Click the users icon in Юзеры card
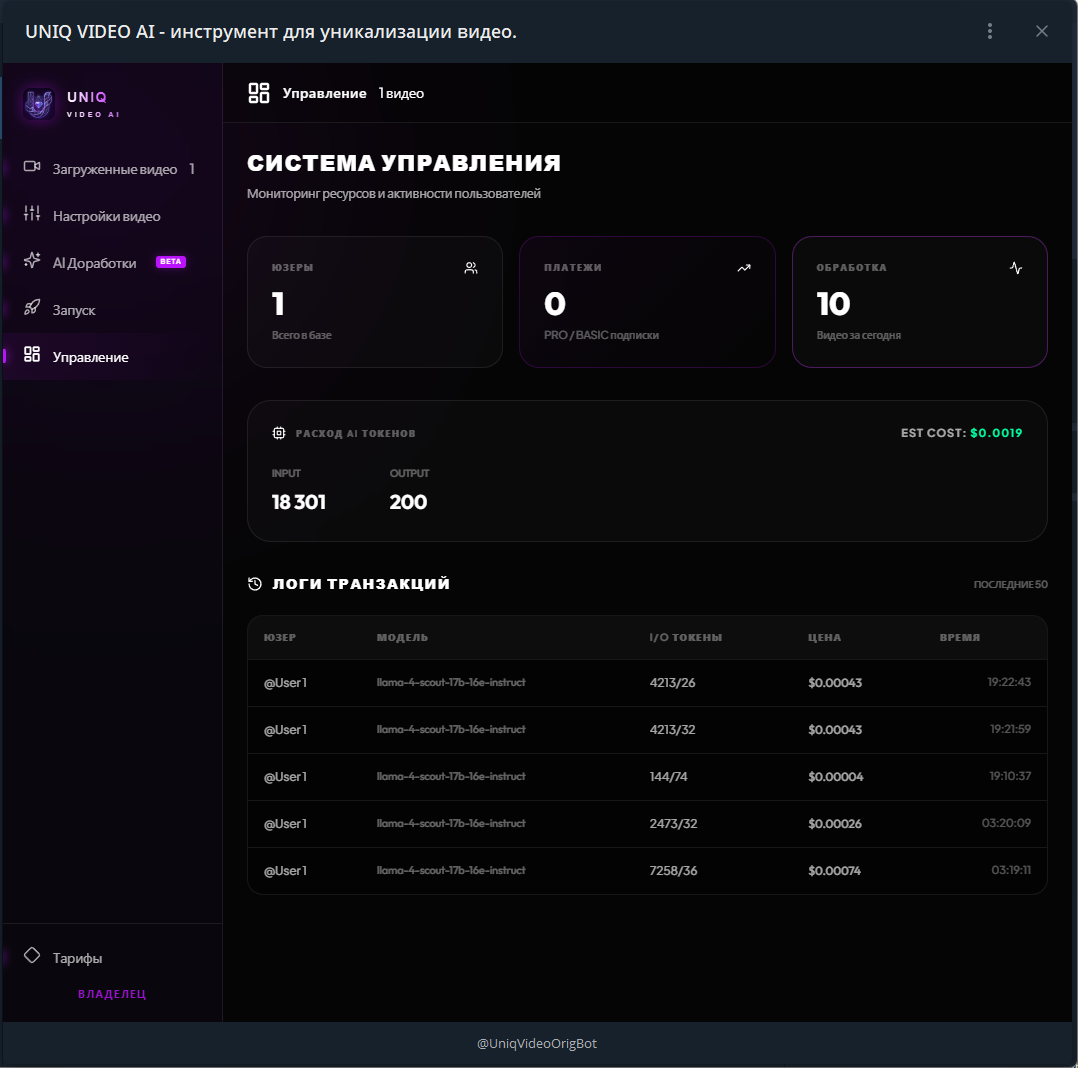This screenshot has width=1078, height=1068. click(x=471, y=268)
